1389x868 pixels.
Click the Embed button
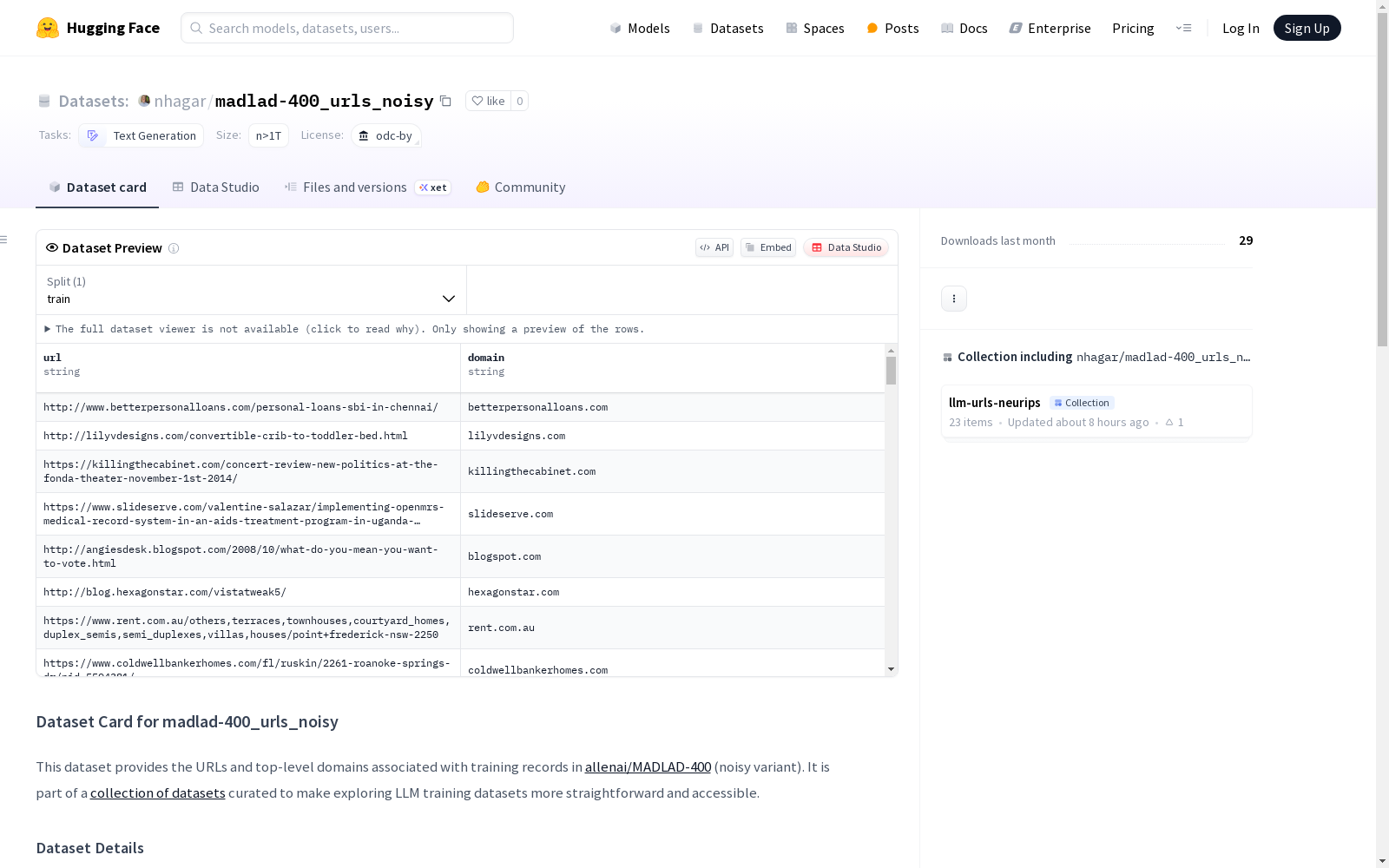(768, 247)
